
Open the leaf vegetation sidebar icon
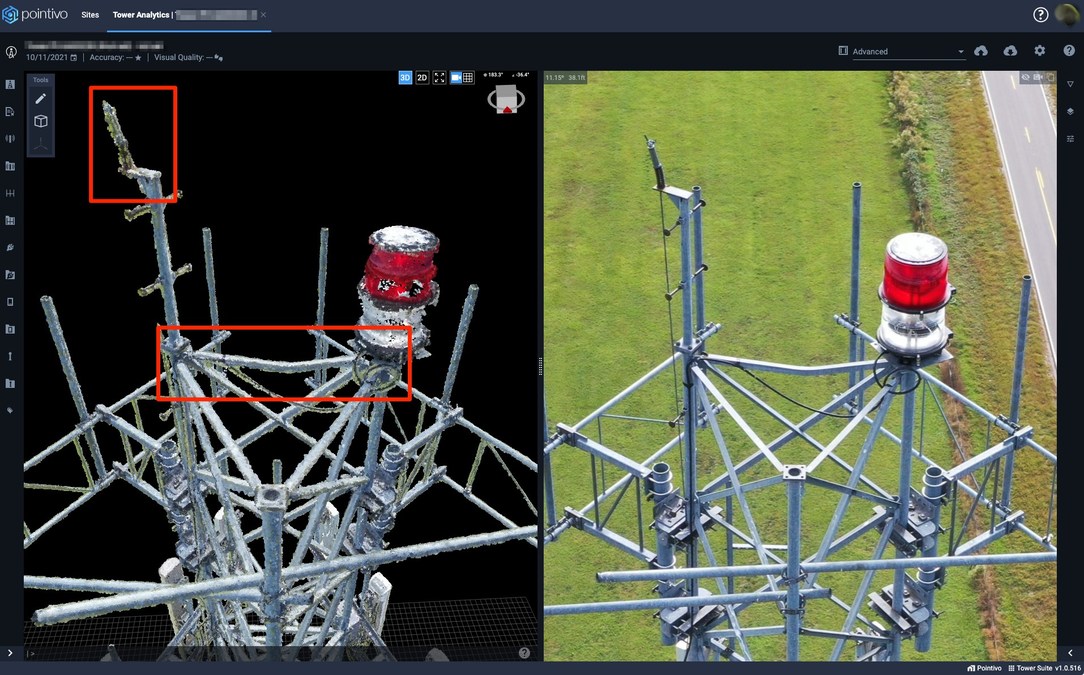tap(10, 248)
